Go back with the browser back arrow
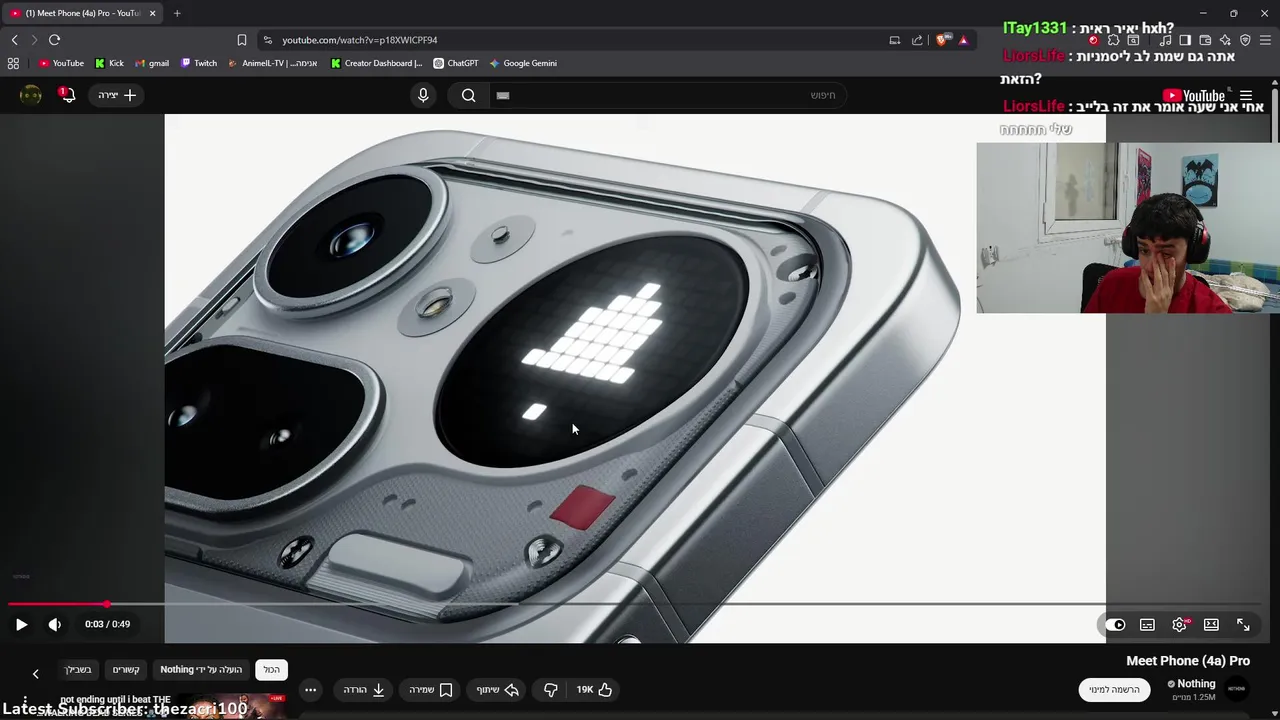This screenshot has width=1280, height=720. (x=14, y=40)
